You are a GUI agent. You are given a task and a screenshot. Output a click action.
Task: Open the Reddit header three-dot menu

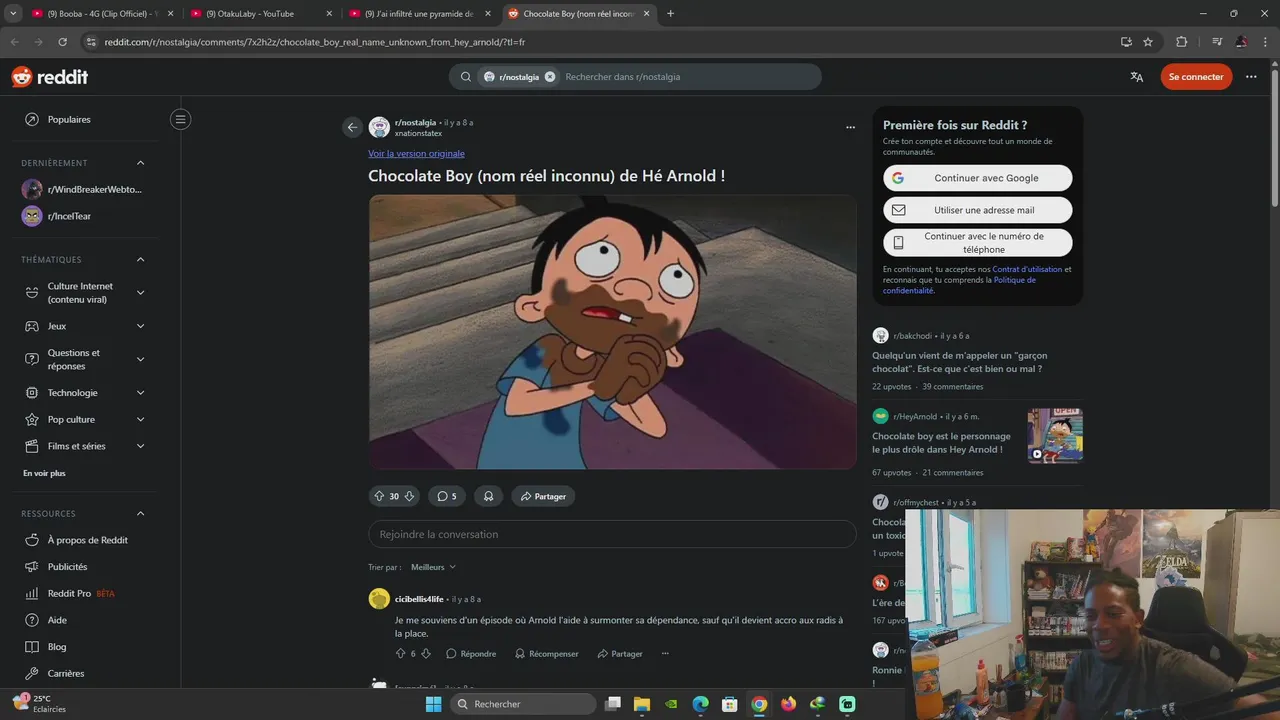(x=1251, y=77)
